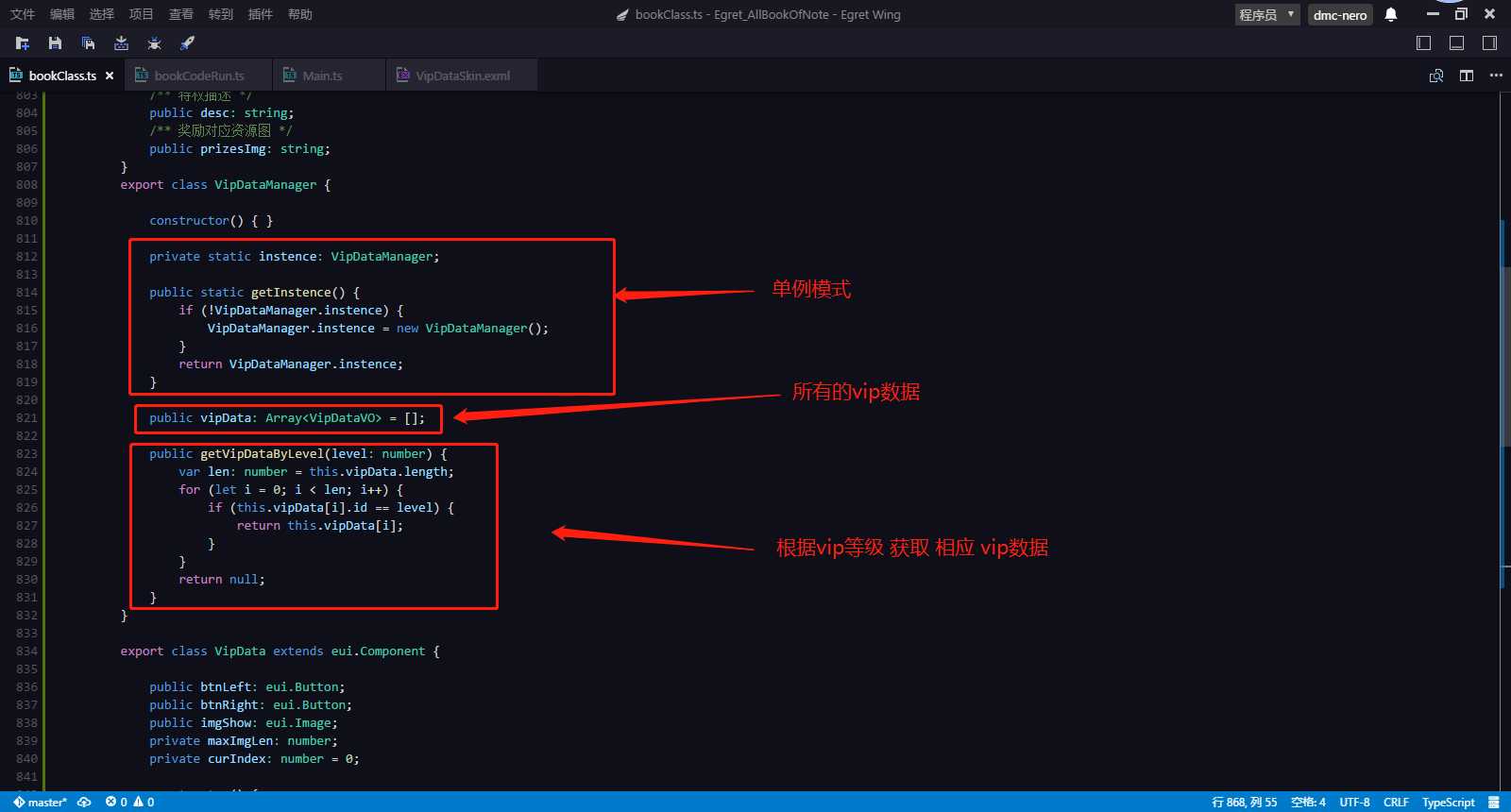Select the bookClass.ts tab
Screen dimensions: 1511x812
62,76
